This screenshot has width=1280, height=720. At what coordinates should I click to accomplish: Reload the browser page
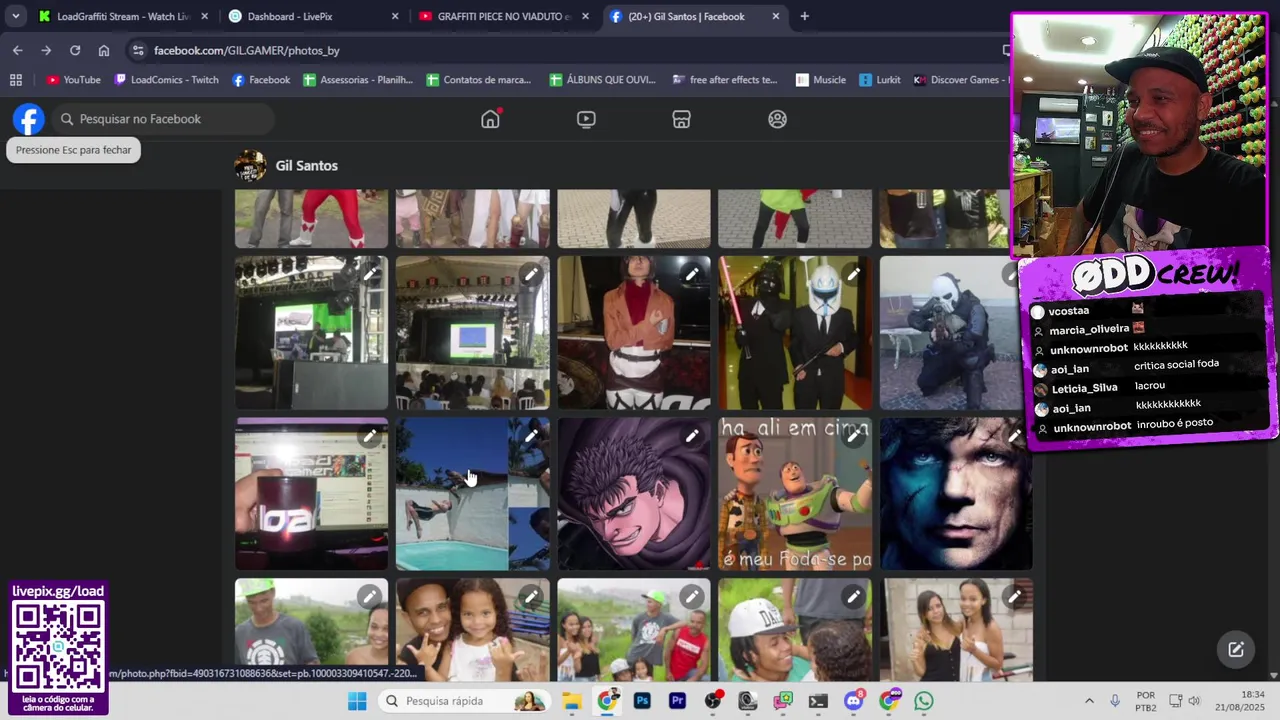[x=75, y=50]
